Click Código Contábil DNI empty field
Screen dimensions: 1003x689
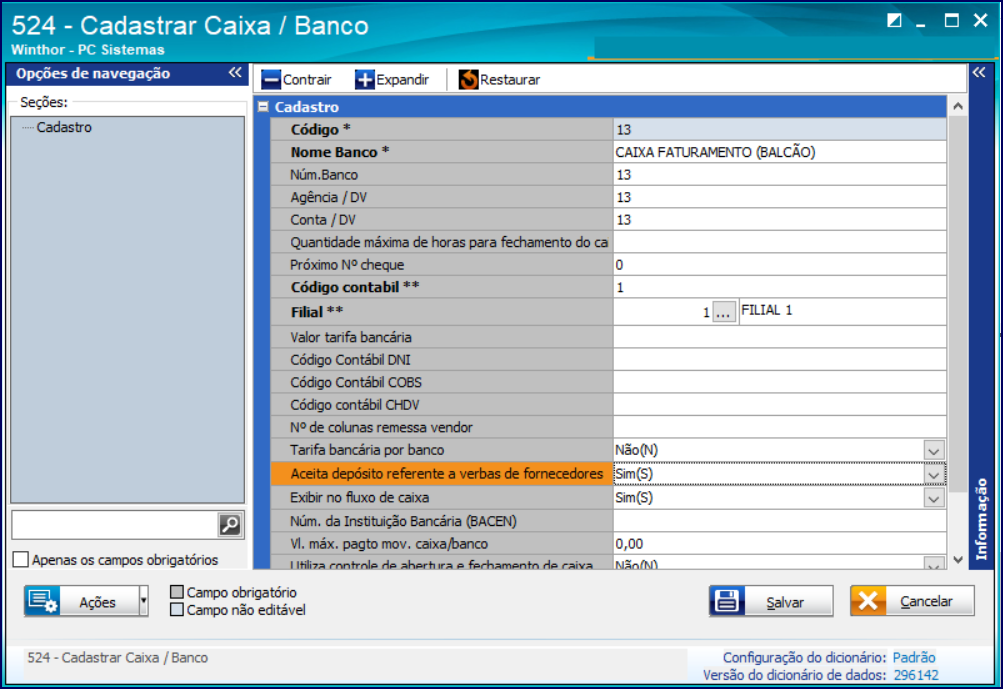click(x=779, y=360)
